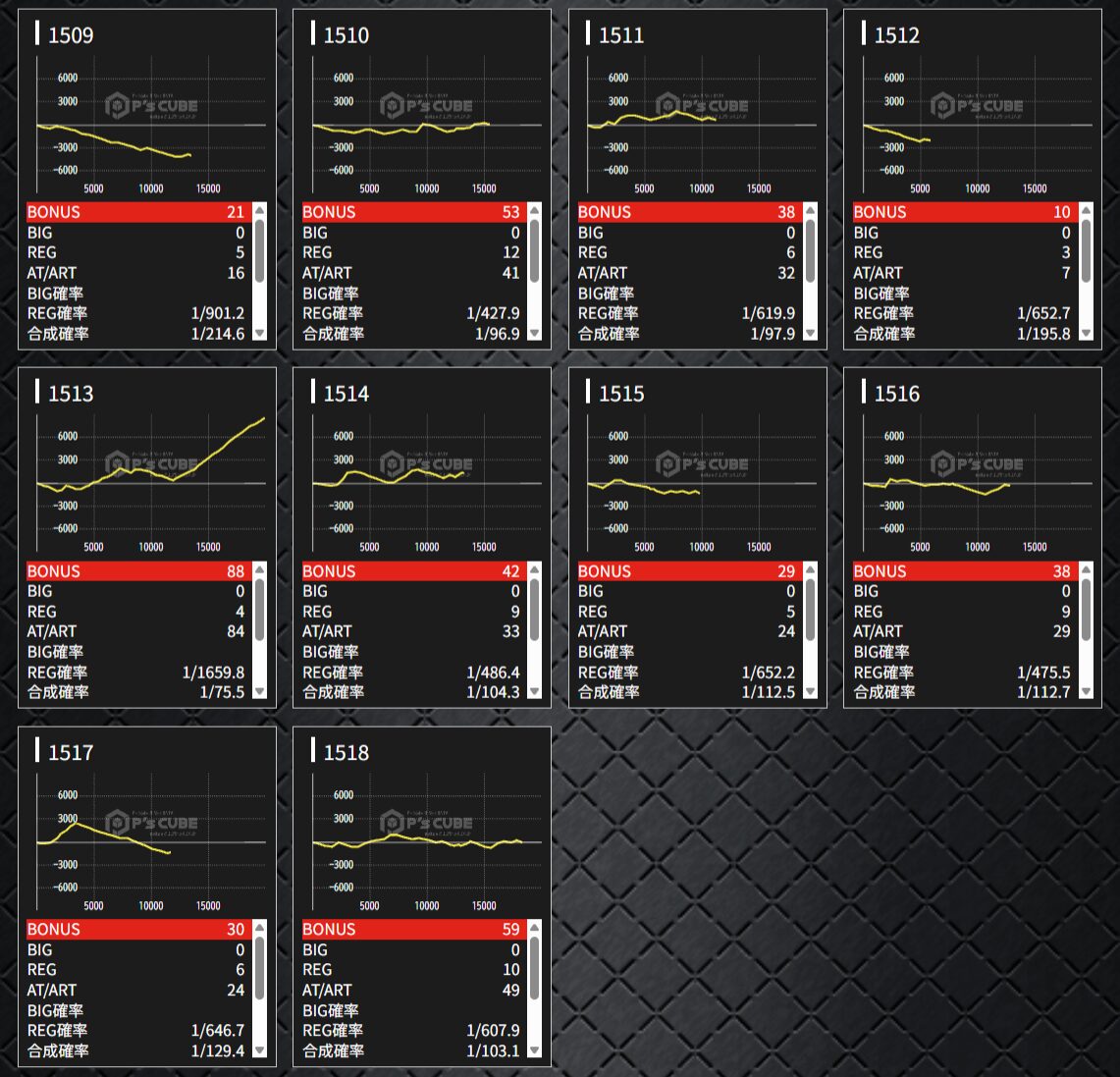The width and height of the screenshot is (1120, 1077).
Task: Select the slump graph of machine 1518
Action: [x=426, y=841]
